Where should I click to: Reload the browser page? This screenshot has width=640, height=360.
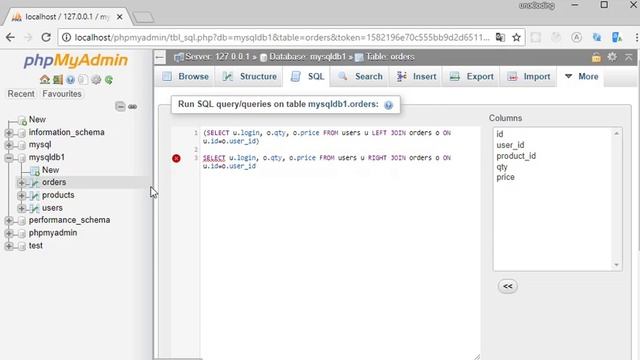click(46, 38)
